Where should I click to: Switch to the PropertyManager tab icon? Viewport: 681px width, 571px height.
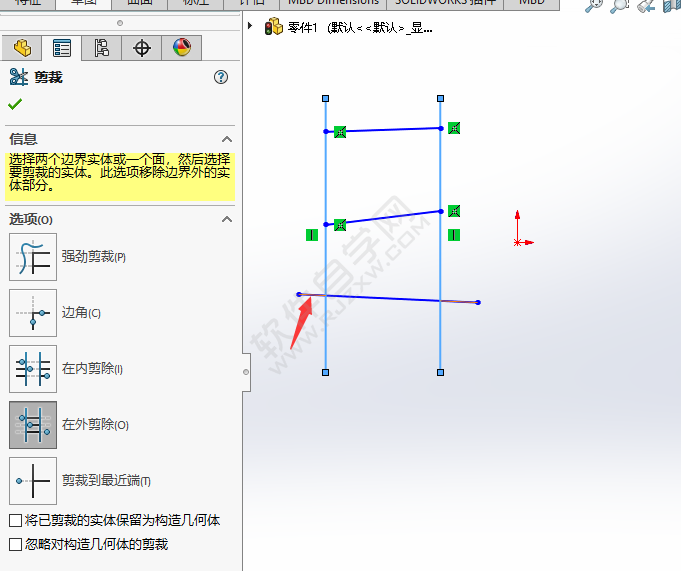pyautogui.click(x=62, y=48)
